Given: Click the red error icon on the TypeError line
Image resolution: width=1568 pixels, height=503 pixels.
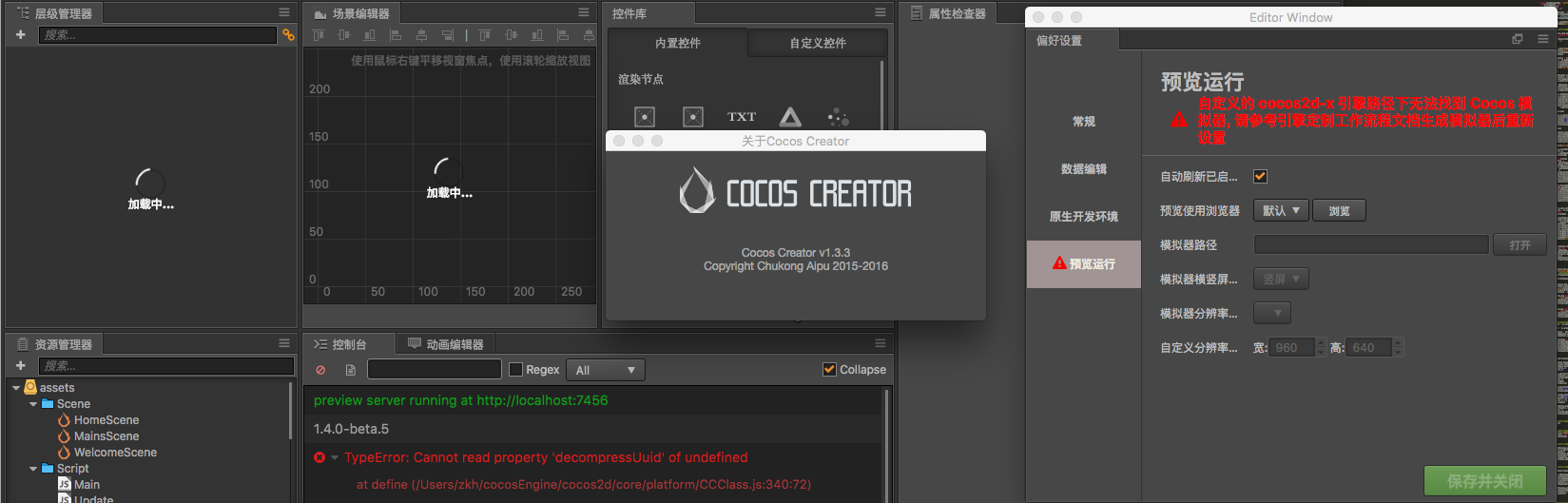Looking at the screenshot, I should 319,457.
